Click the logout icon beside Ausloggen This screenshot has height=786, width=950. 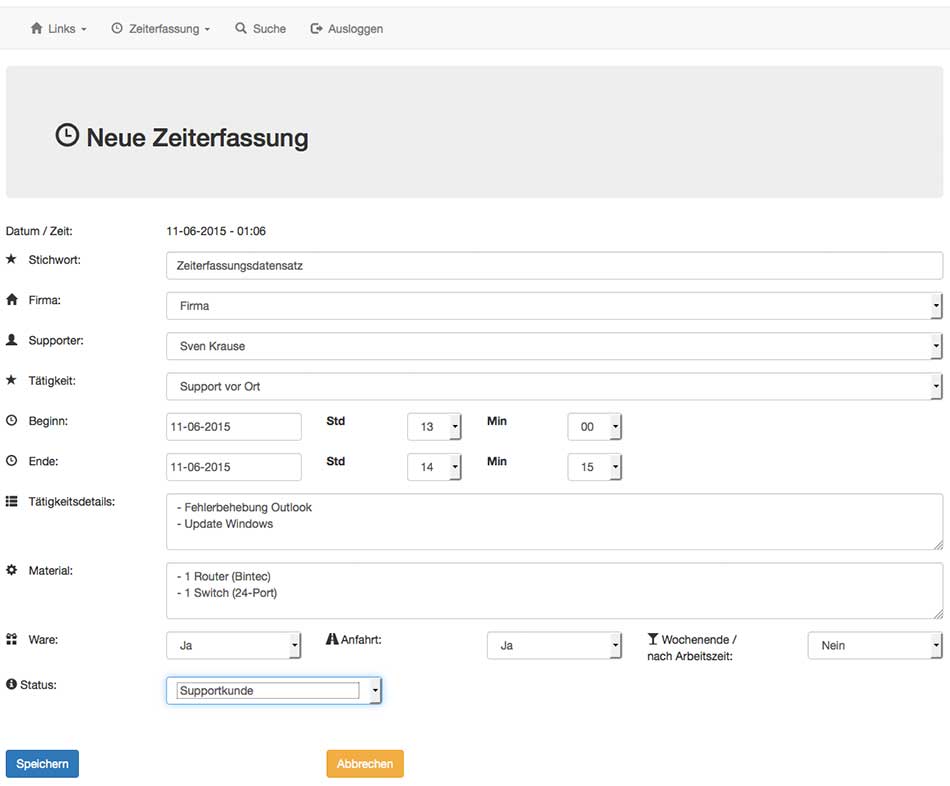(x=316, y=28)
